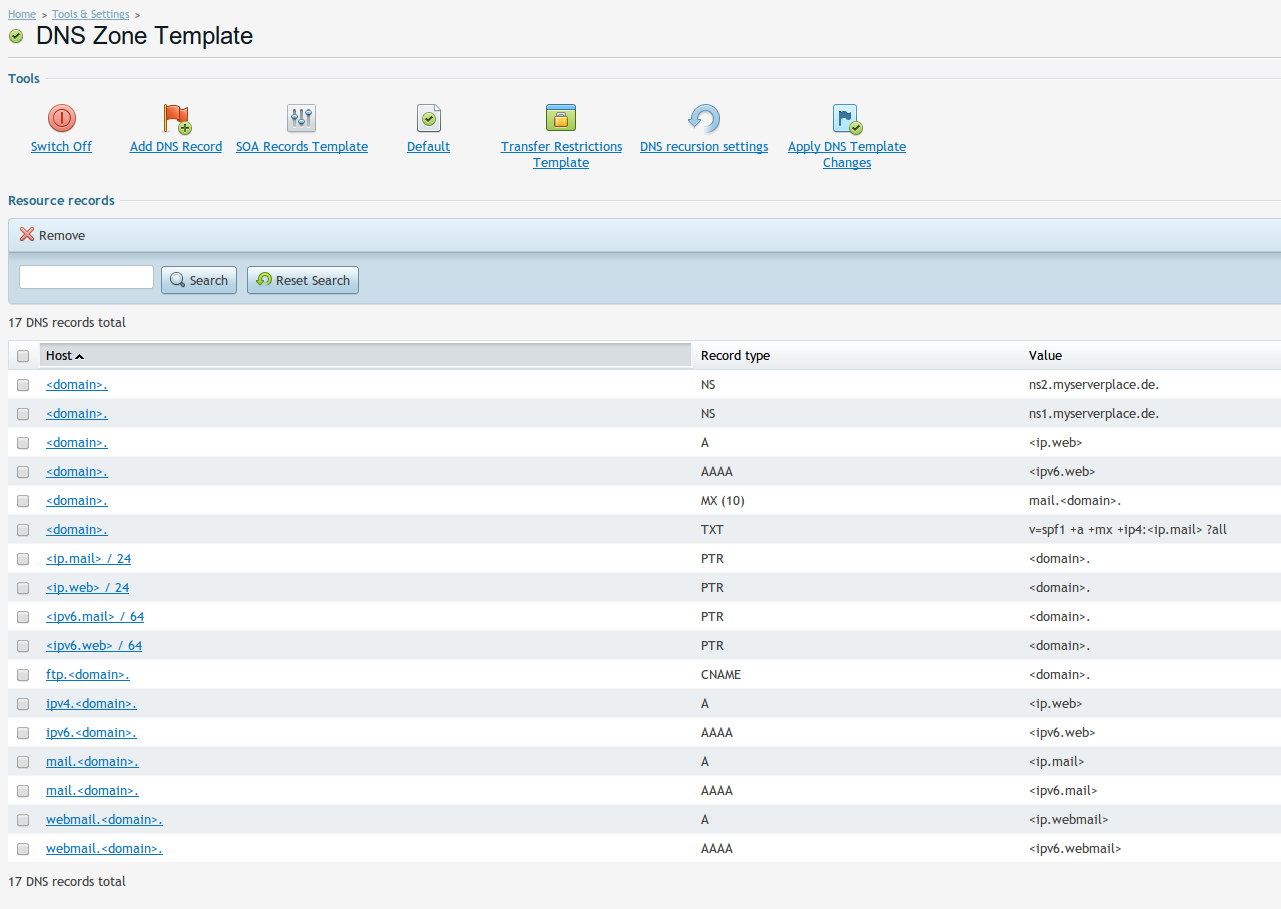Check the webmail.<domain>. AAAA record checkbox
This screenshot has width=1281, height=909.
pyautogui.click(x=23, y=849)
